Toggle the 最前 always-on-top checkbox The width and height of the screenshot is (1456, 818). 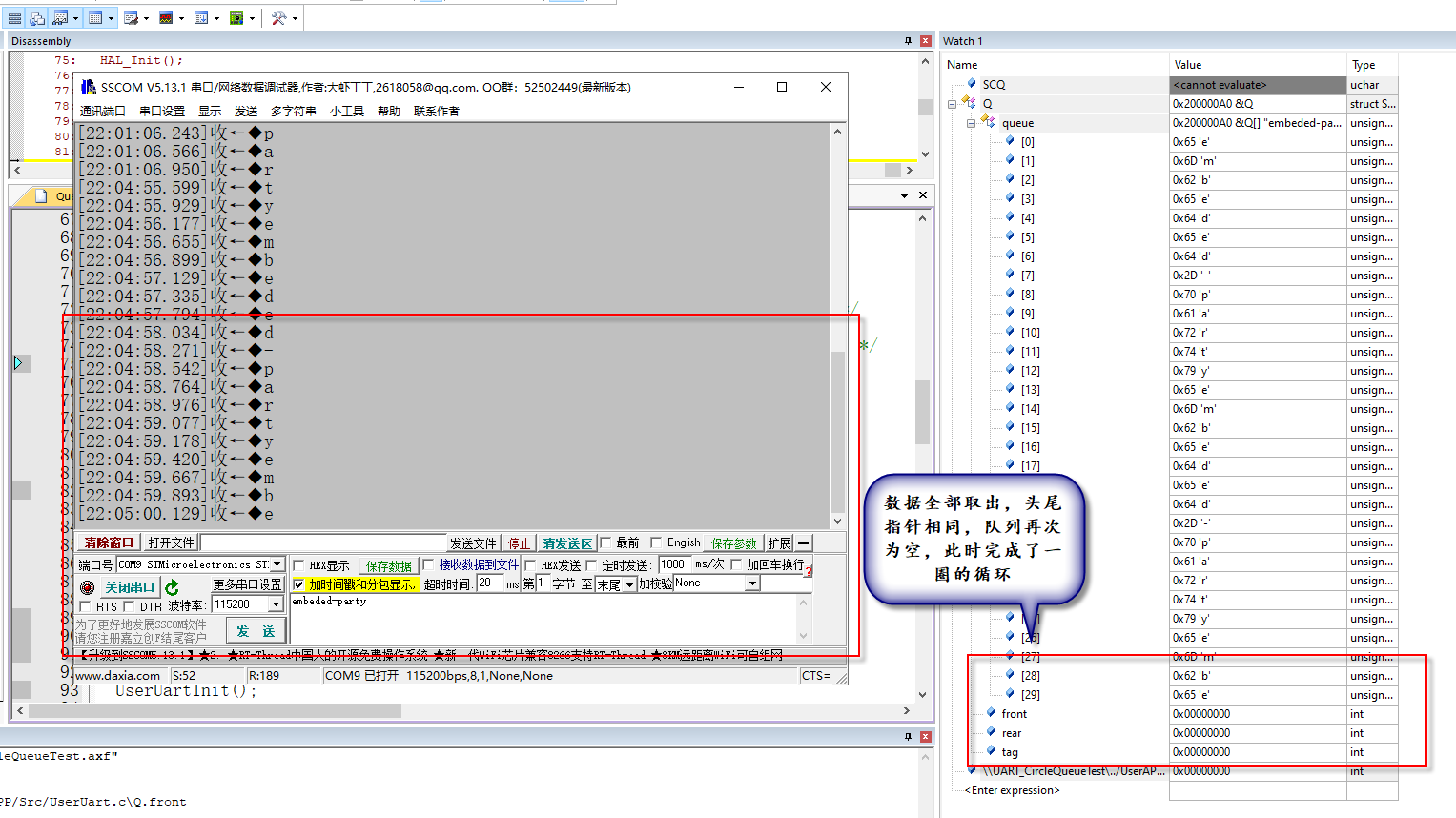(605, 542)
